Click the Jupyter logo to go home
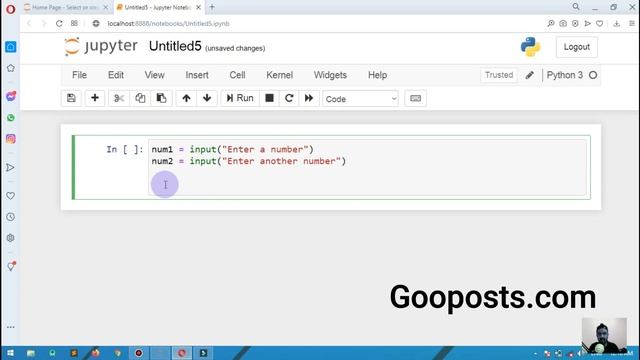The width and height of the screenshot is (640, 360). [x=101, y=46]
